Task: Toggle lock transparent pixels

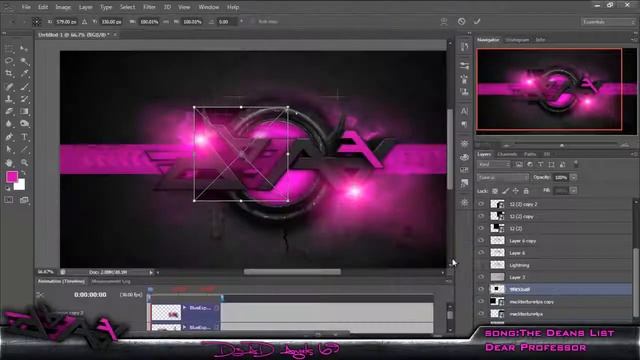Action: click(495, 191)
